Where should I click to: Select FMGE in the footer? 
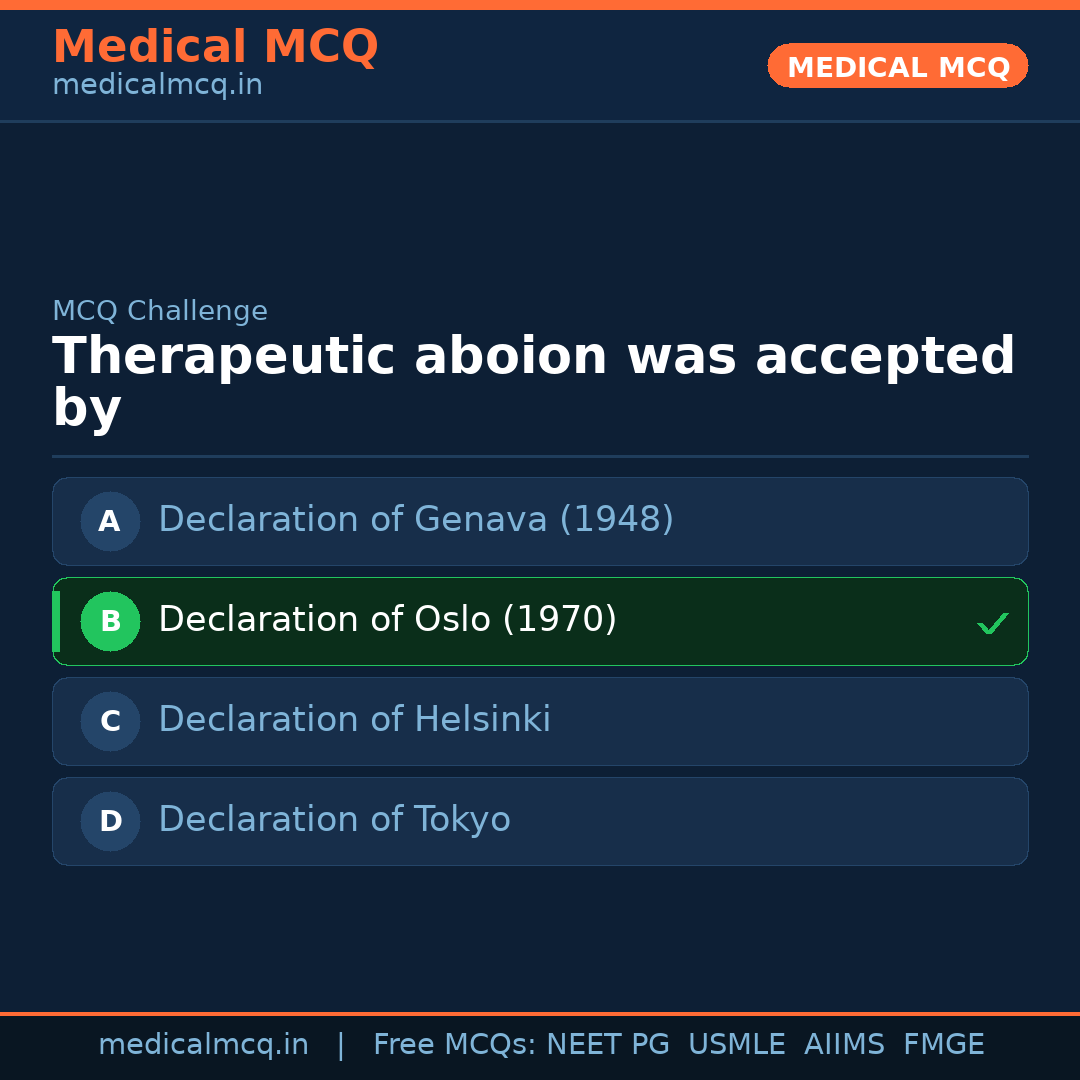click(943, 1045)
